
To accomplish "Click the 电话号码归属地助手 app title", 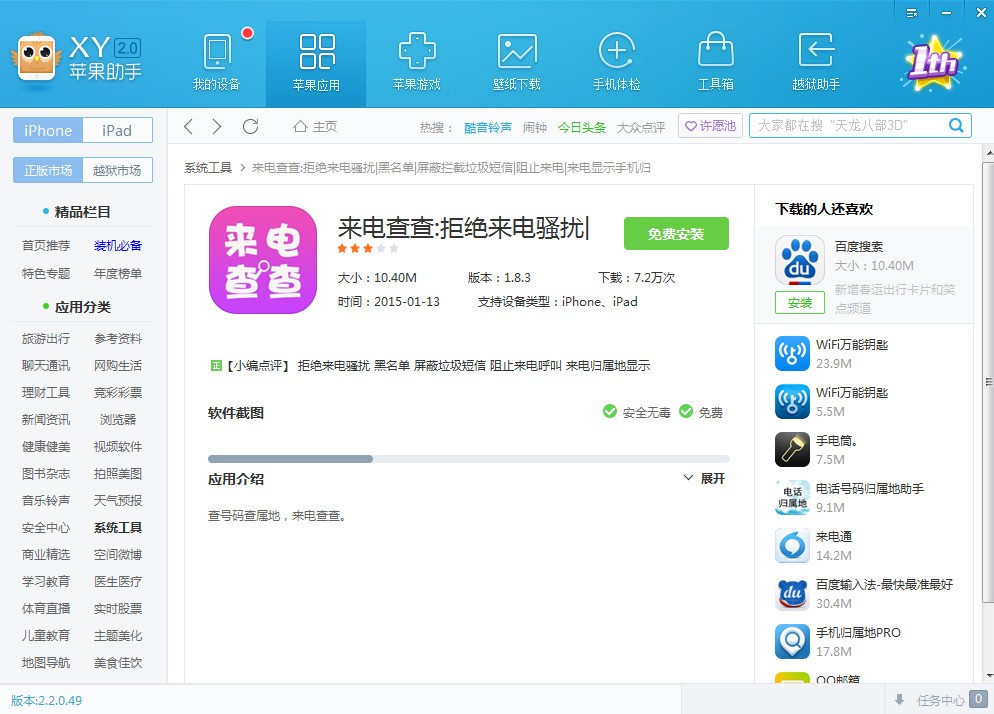I will pyautogui.click(x=870, y=488).
